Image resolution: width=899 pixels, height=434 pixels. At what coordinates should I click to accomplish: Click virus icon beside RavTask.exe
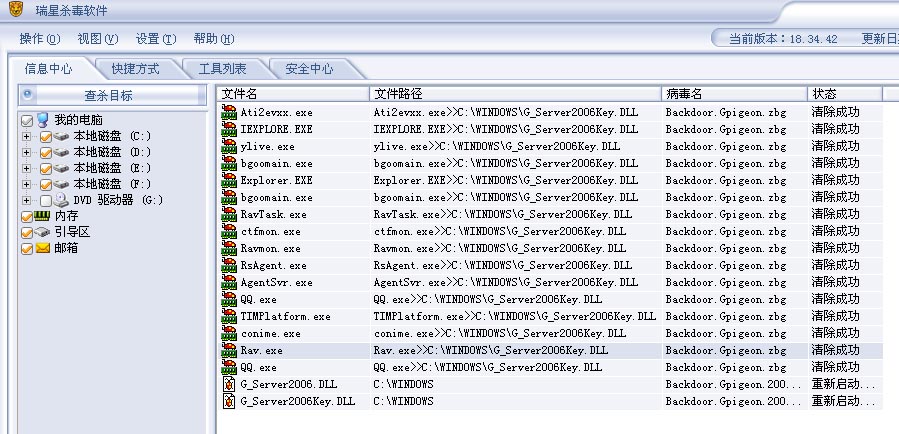[x=229, y=214]
